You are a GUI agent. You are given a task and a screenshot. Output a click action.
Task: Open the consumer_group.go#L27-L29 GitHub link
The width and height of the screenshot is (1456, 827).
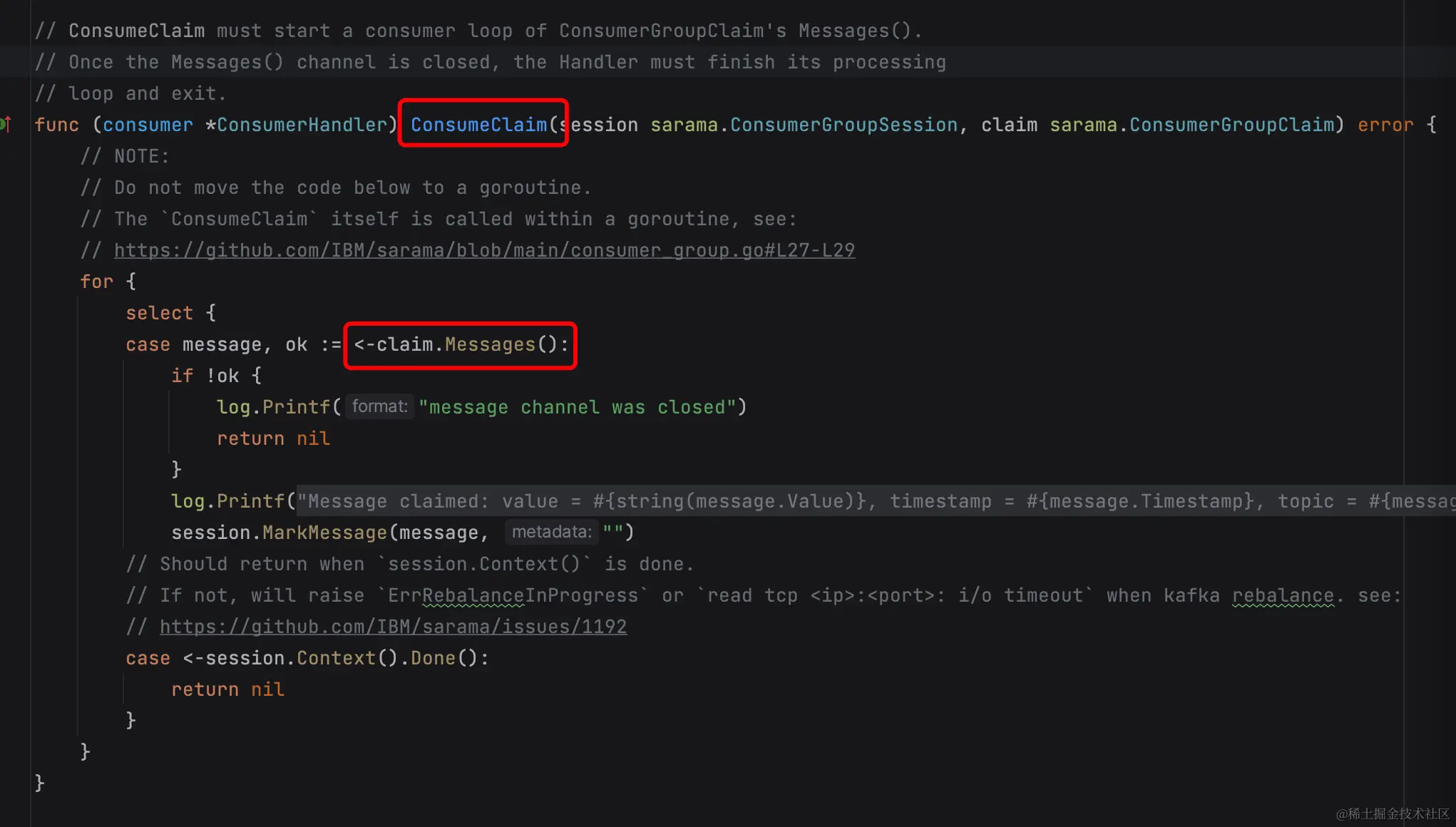tap(484, 250)
